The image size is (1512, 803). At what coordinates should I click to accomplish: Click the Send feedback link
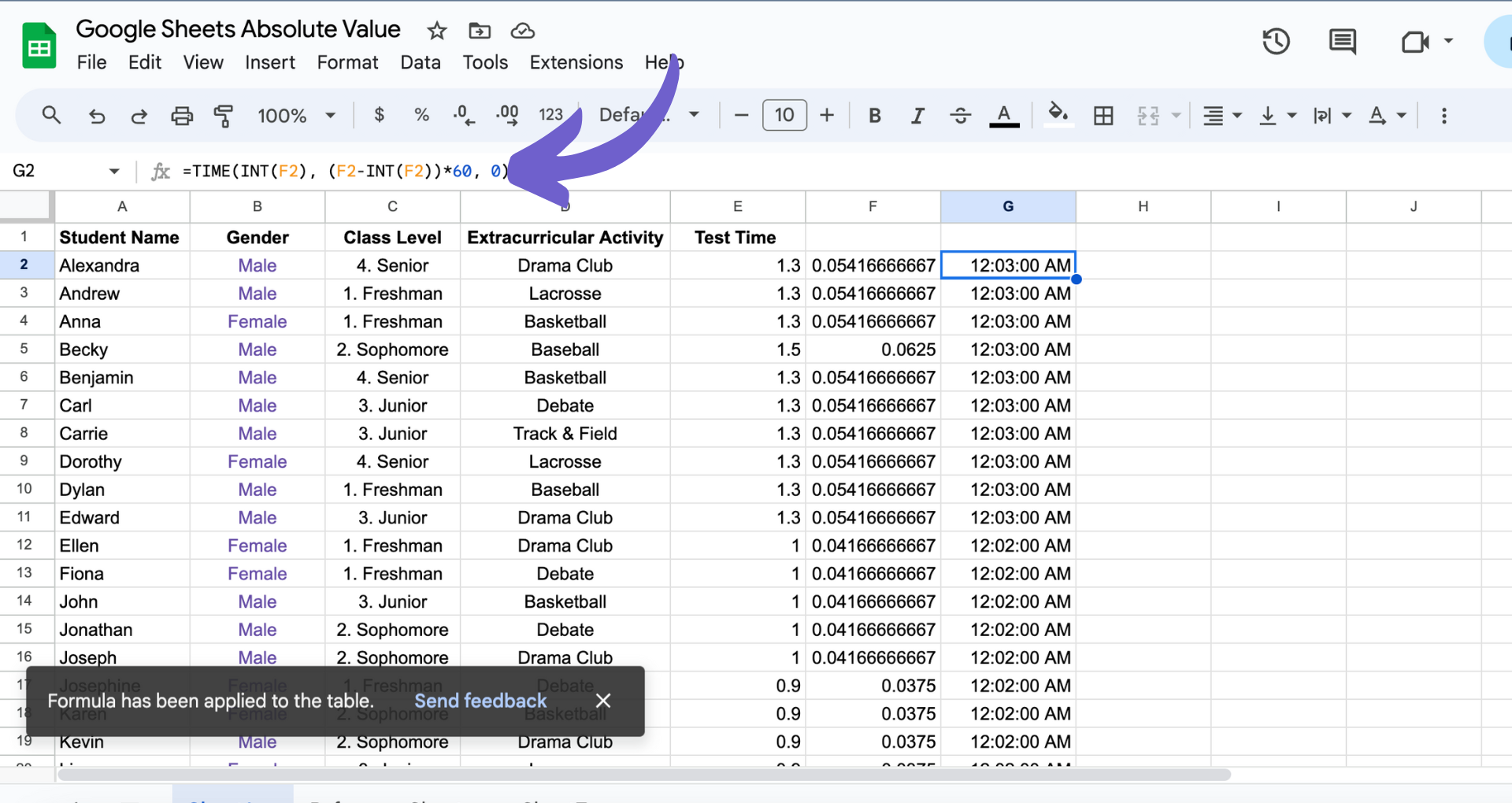[480, 701]
